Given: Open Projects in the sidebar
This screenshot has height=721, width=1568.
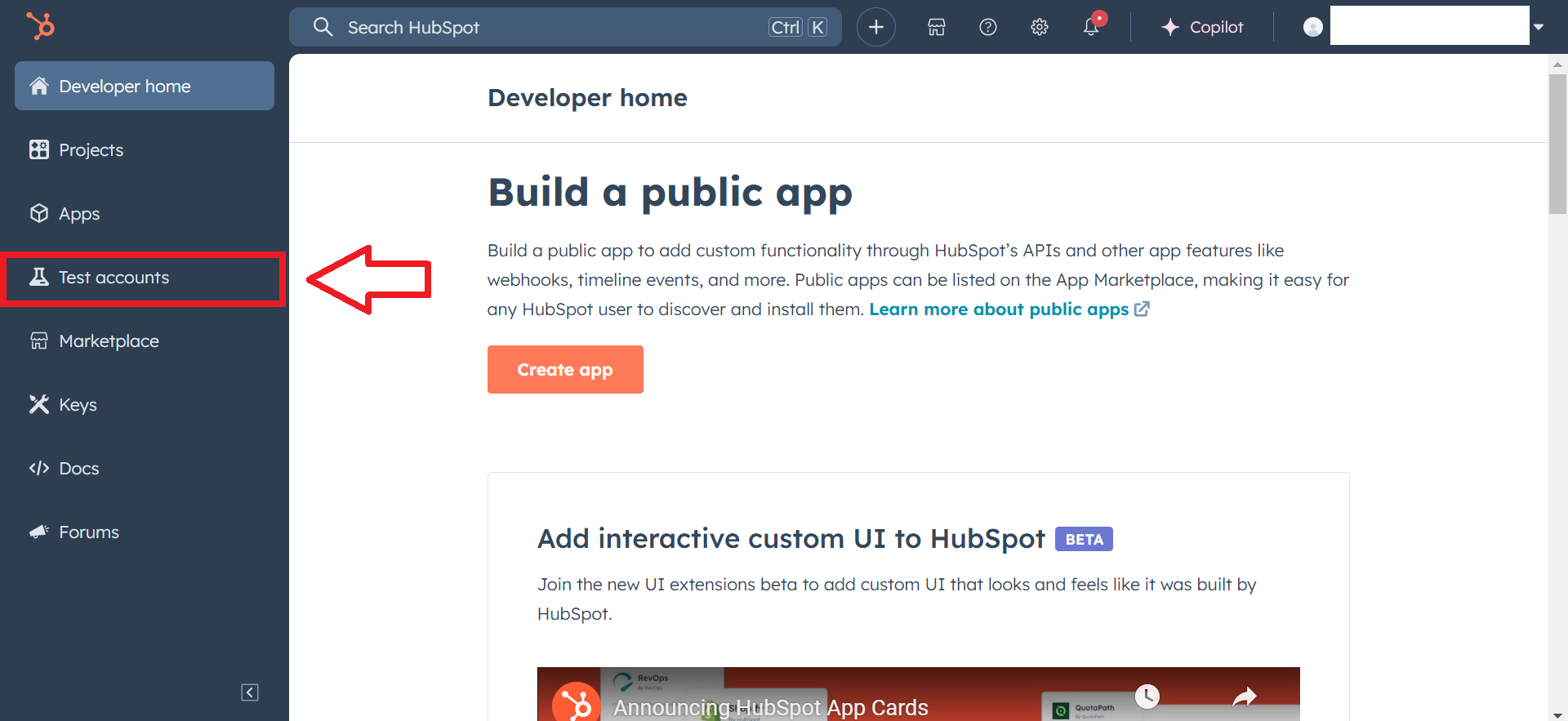Looking at the screenshot, I should click(145, 149).
